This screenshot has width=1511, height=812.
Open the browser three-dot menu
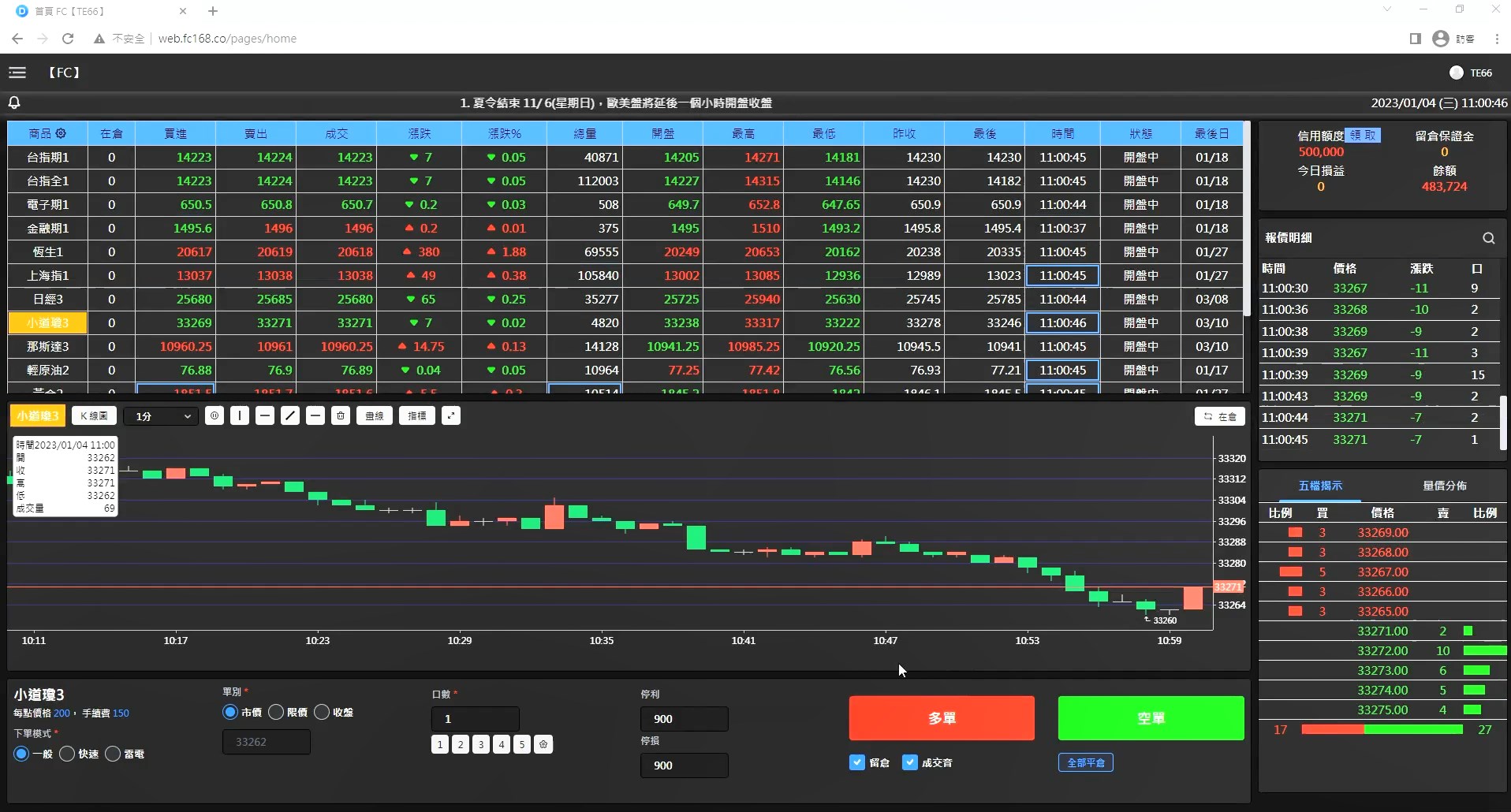tap(1497, 39)
